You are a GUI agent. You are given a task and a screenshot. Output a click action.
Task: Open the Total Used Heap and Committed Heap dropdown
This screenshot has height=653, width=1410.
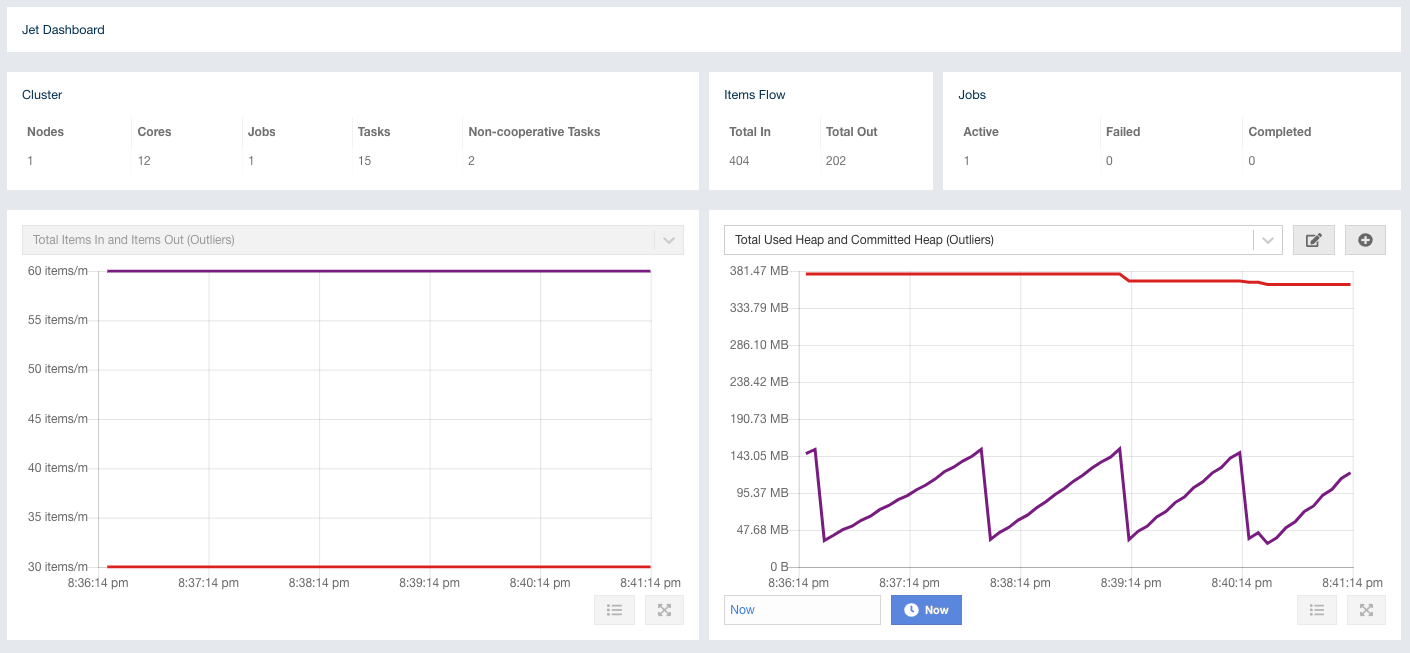click(988, 240)
